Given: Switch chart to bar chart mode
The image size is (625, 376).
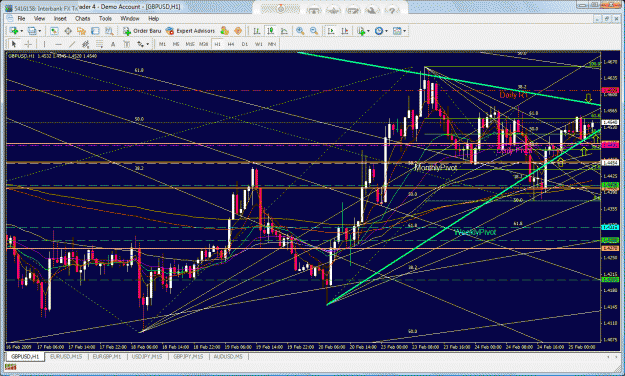Looking at the screenshot, I should pyautogui.click(x=257, y=31).
